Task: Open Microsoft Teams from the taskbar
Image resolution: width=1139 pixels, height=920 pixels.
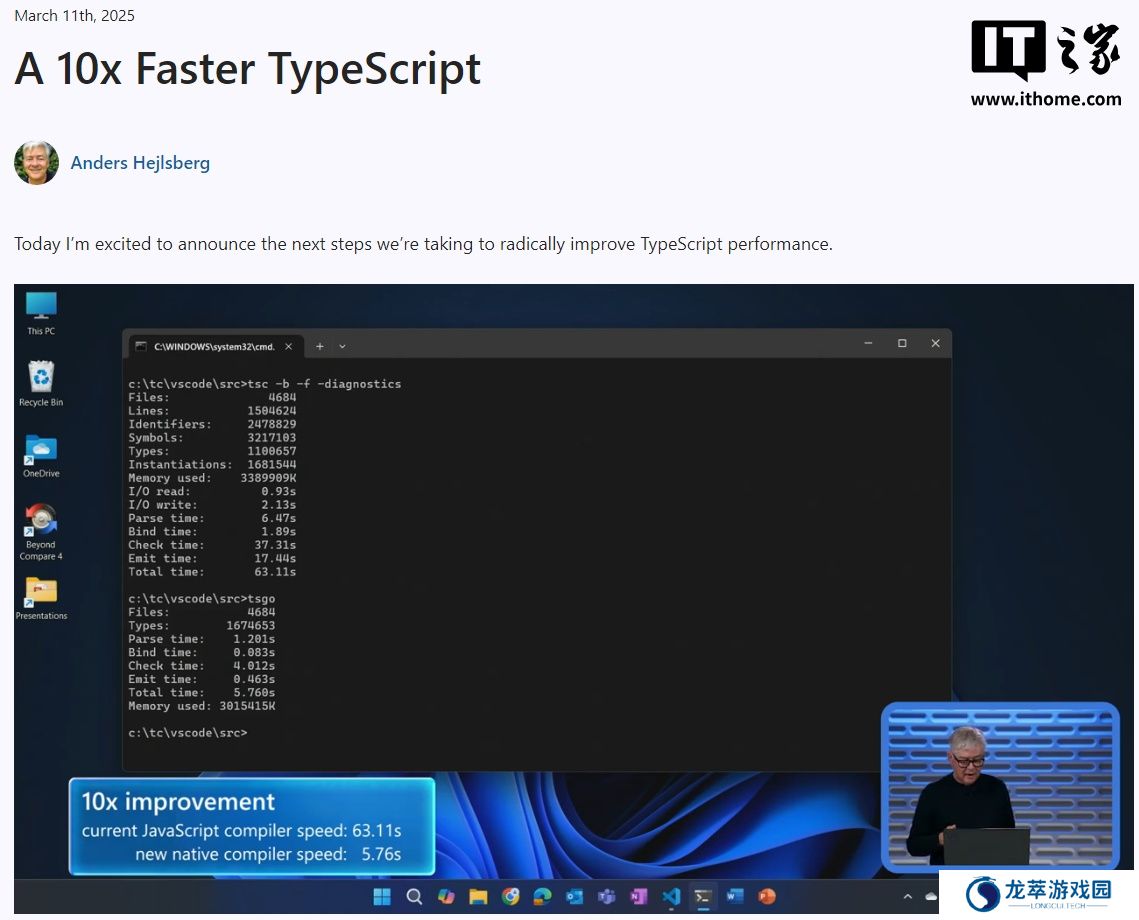Action: click(x=606, y=896)
